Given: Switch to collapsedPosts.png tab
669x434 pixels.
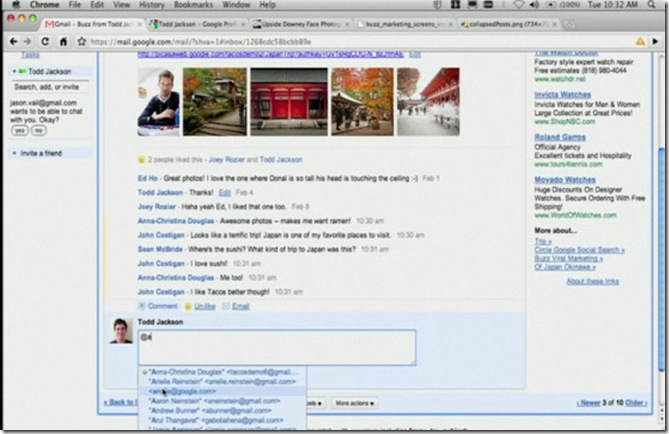Looking at the screenshot, I should point(507,24).
